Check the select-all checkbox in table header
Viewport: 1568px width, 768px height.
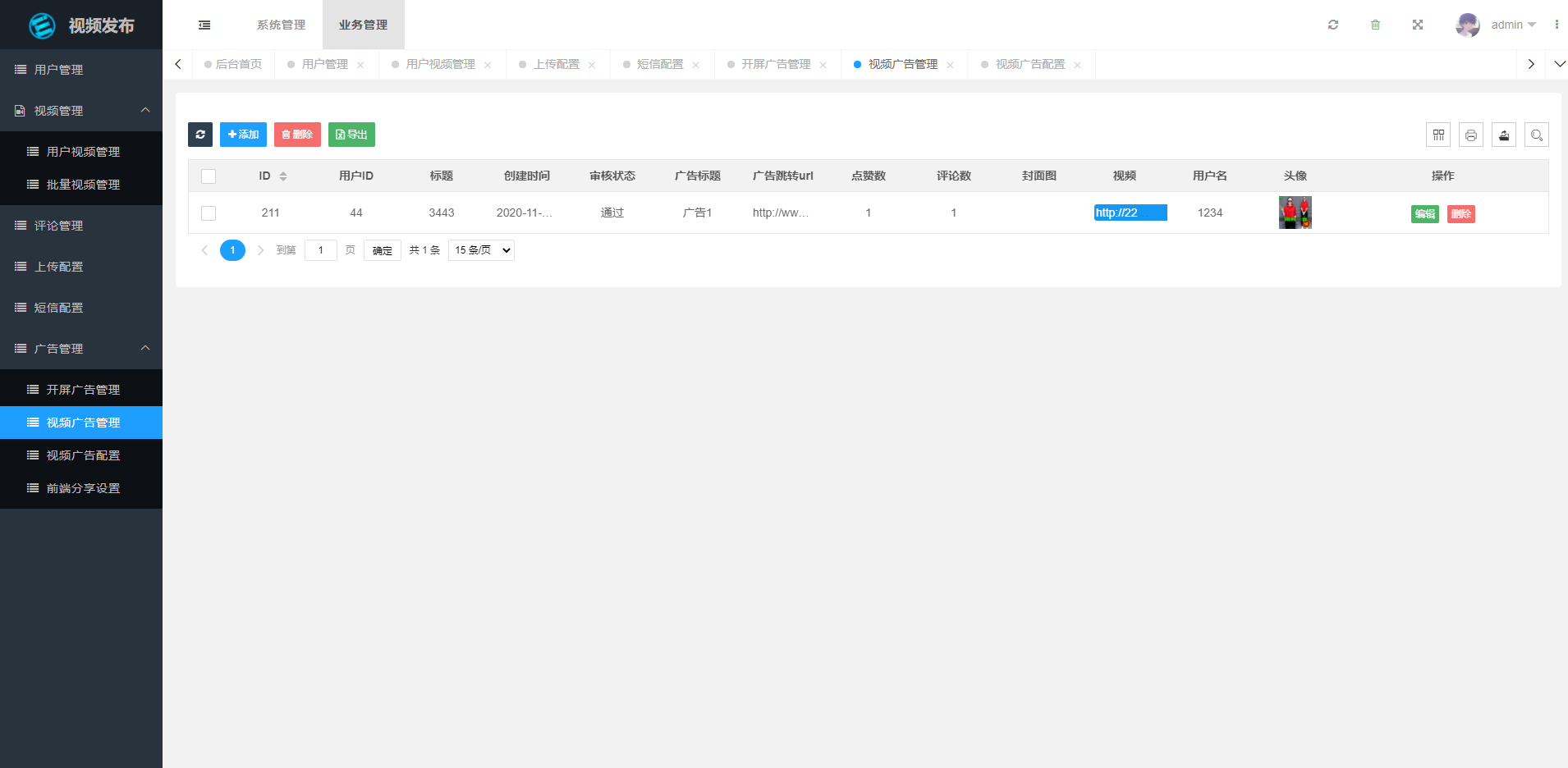point(209,176)
